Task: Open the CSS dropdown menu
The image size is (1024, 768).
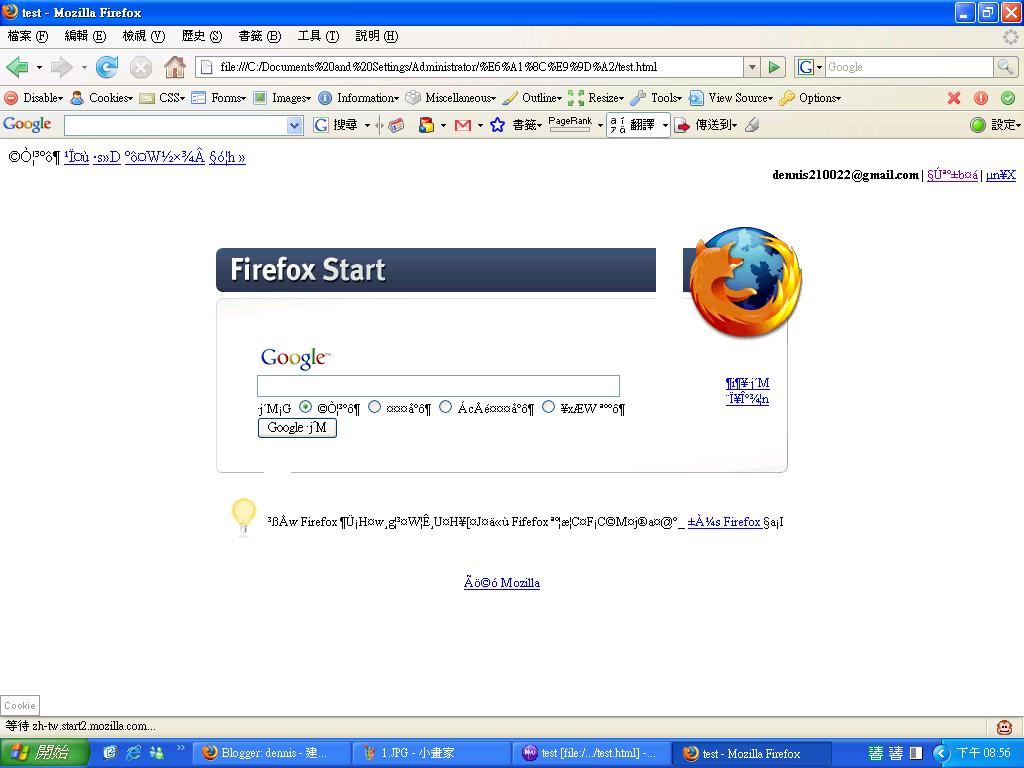Action: point(163,98)
